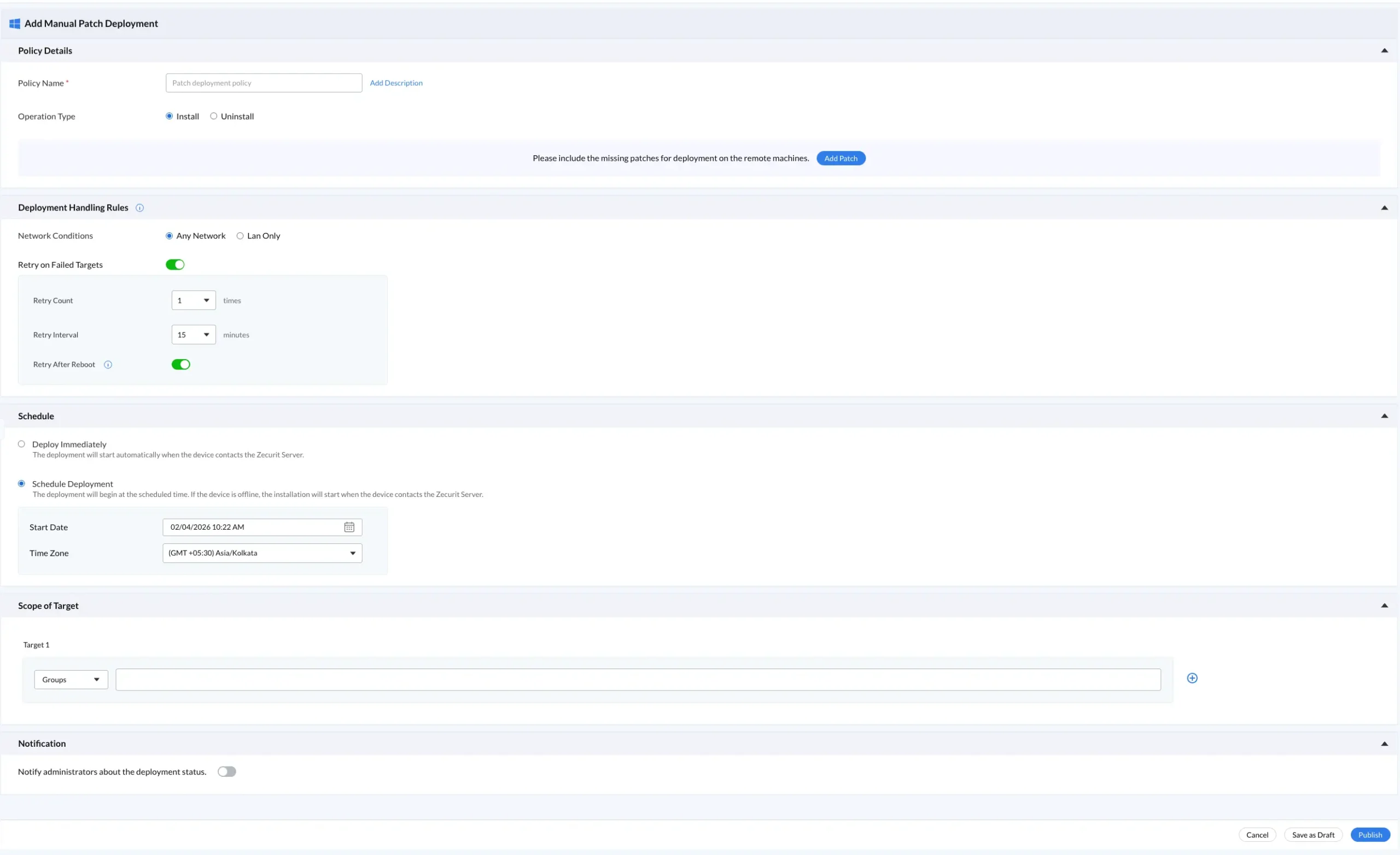
Task: Enable administrator notification toggle
Action: pos(227,771)
